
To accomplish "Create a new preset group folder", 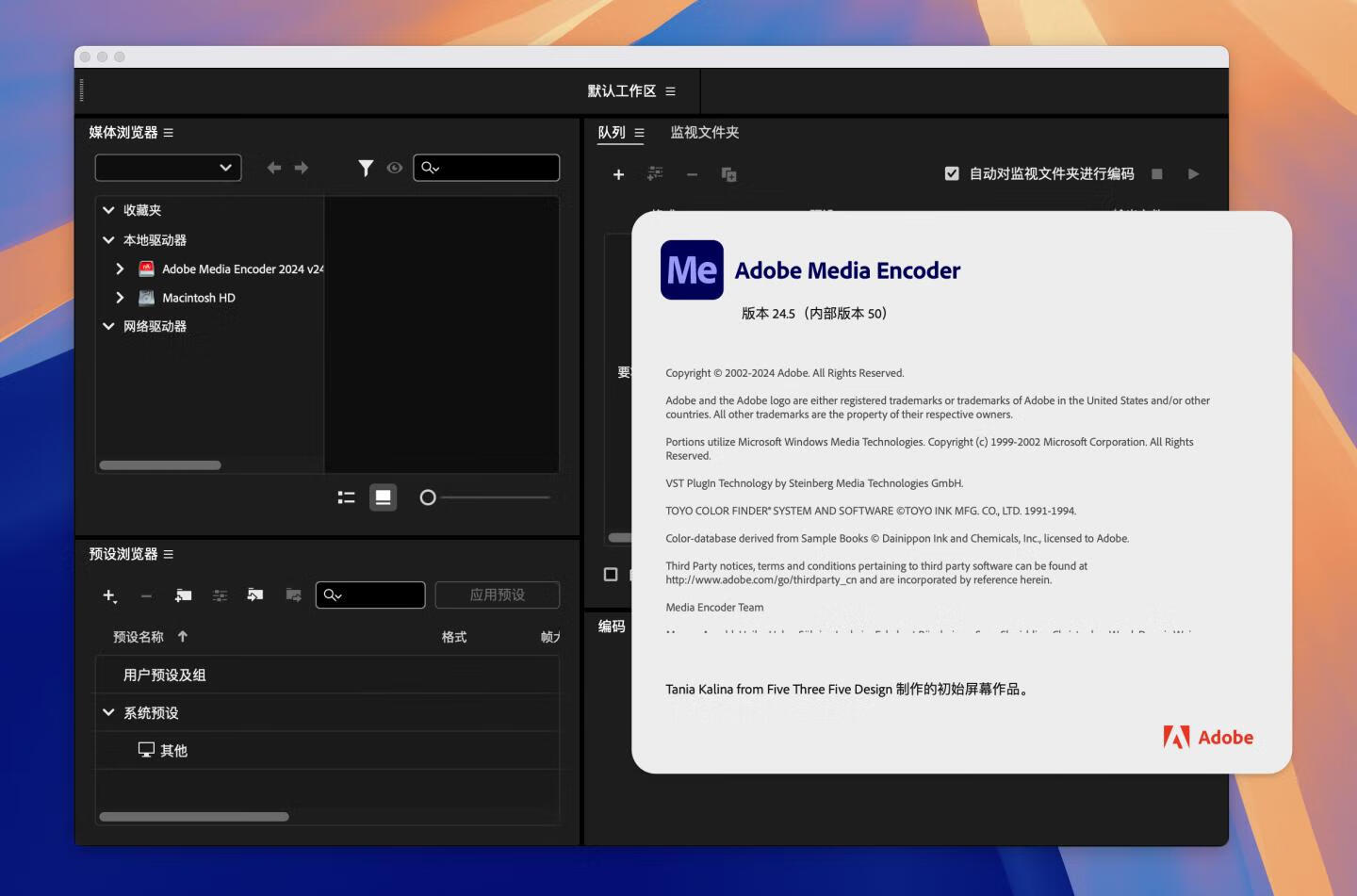I will coord(184,595).
